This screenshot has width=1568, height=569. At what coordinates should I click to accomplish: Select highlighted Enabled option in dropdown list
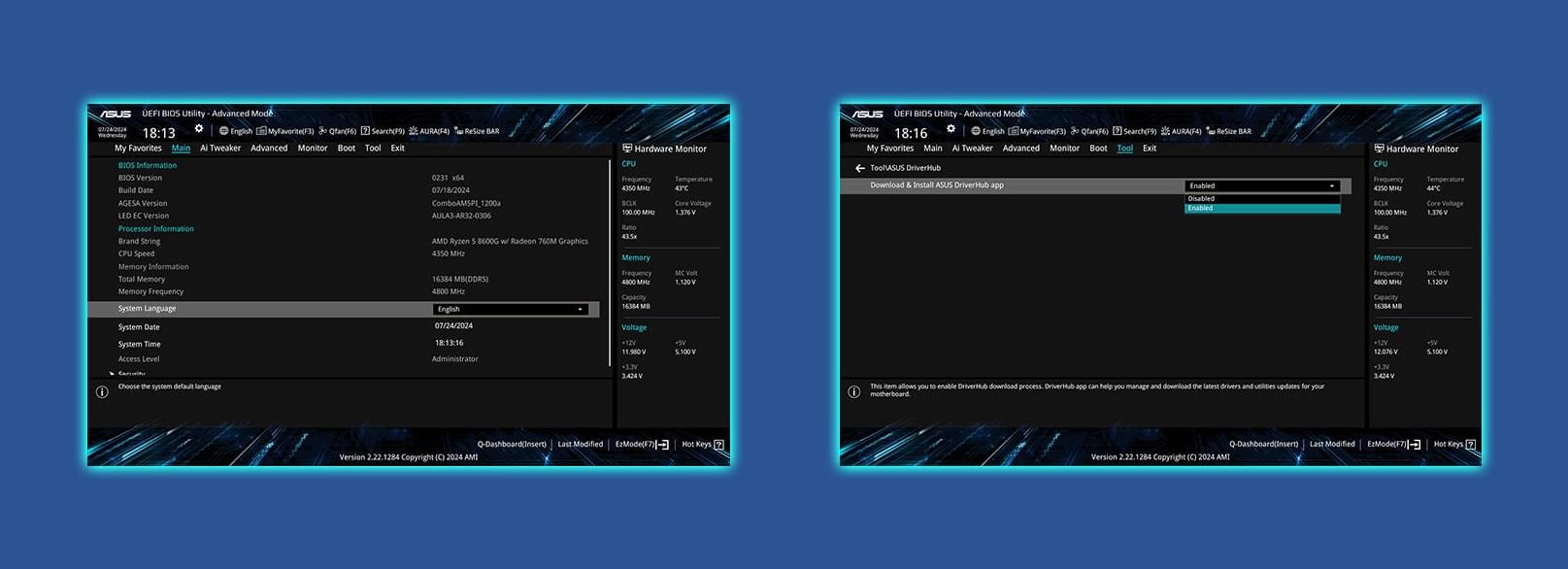[x=1262, y=208]
